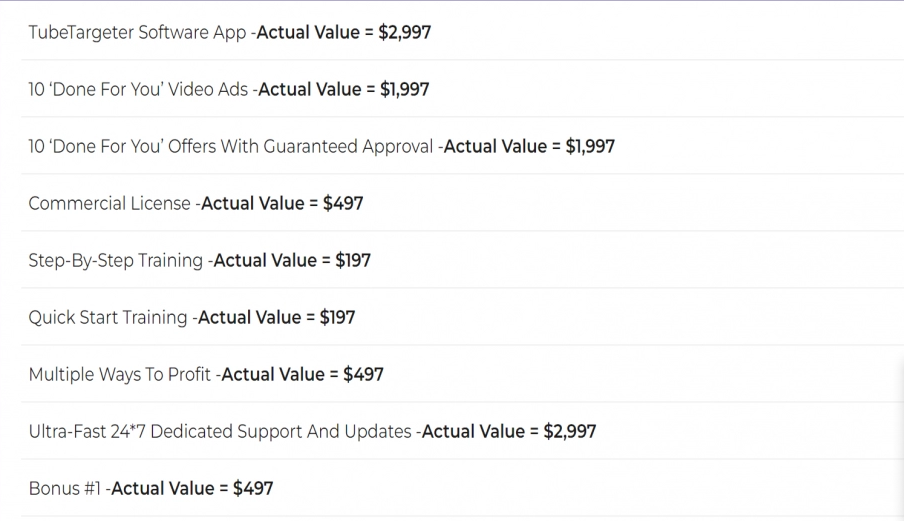
Task: Click the Step-By-Step Training item
Action: point(116,260)
